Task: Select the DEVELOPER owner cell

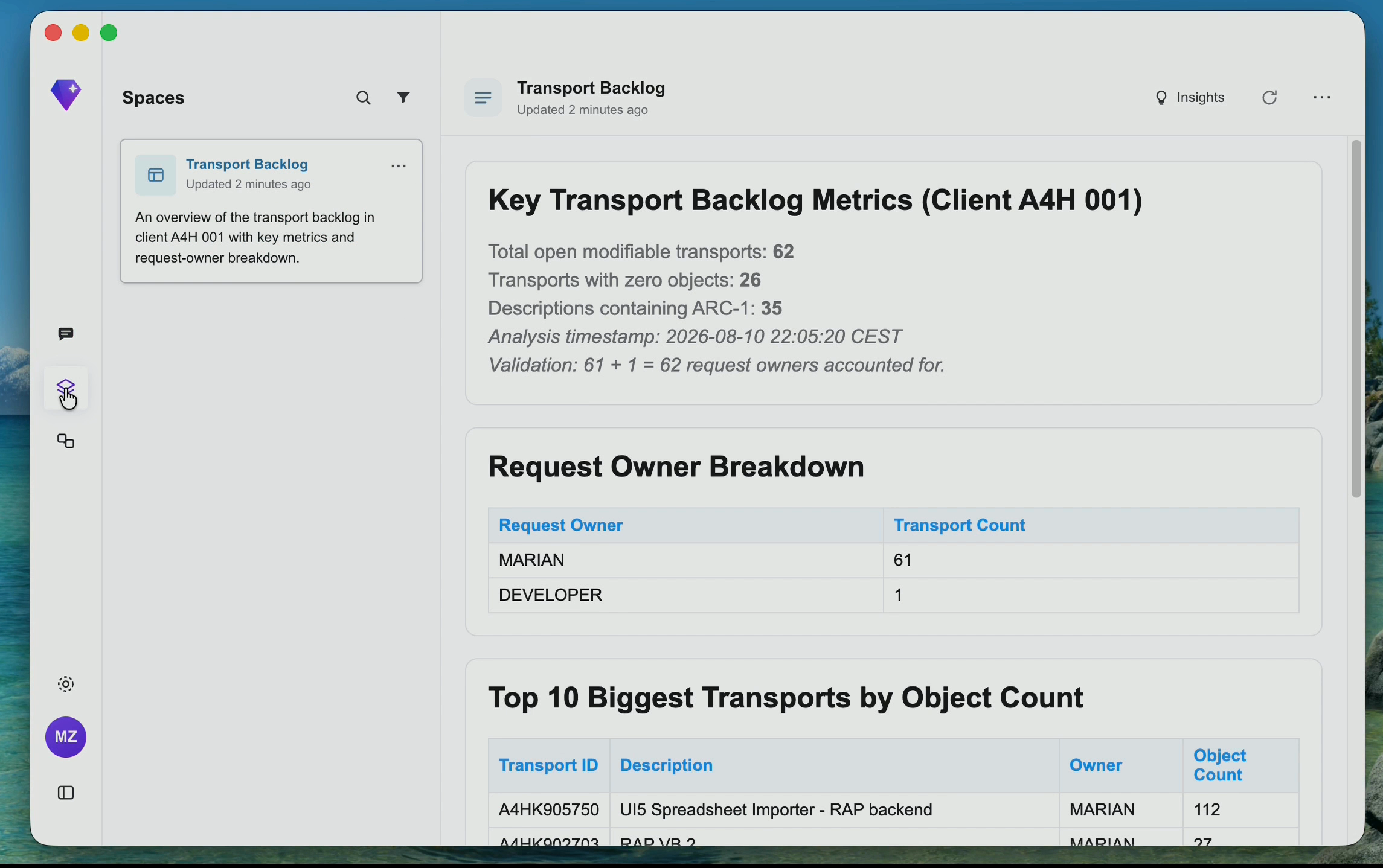Action: [x=686, y=596]
